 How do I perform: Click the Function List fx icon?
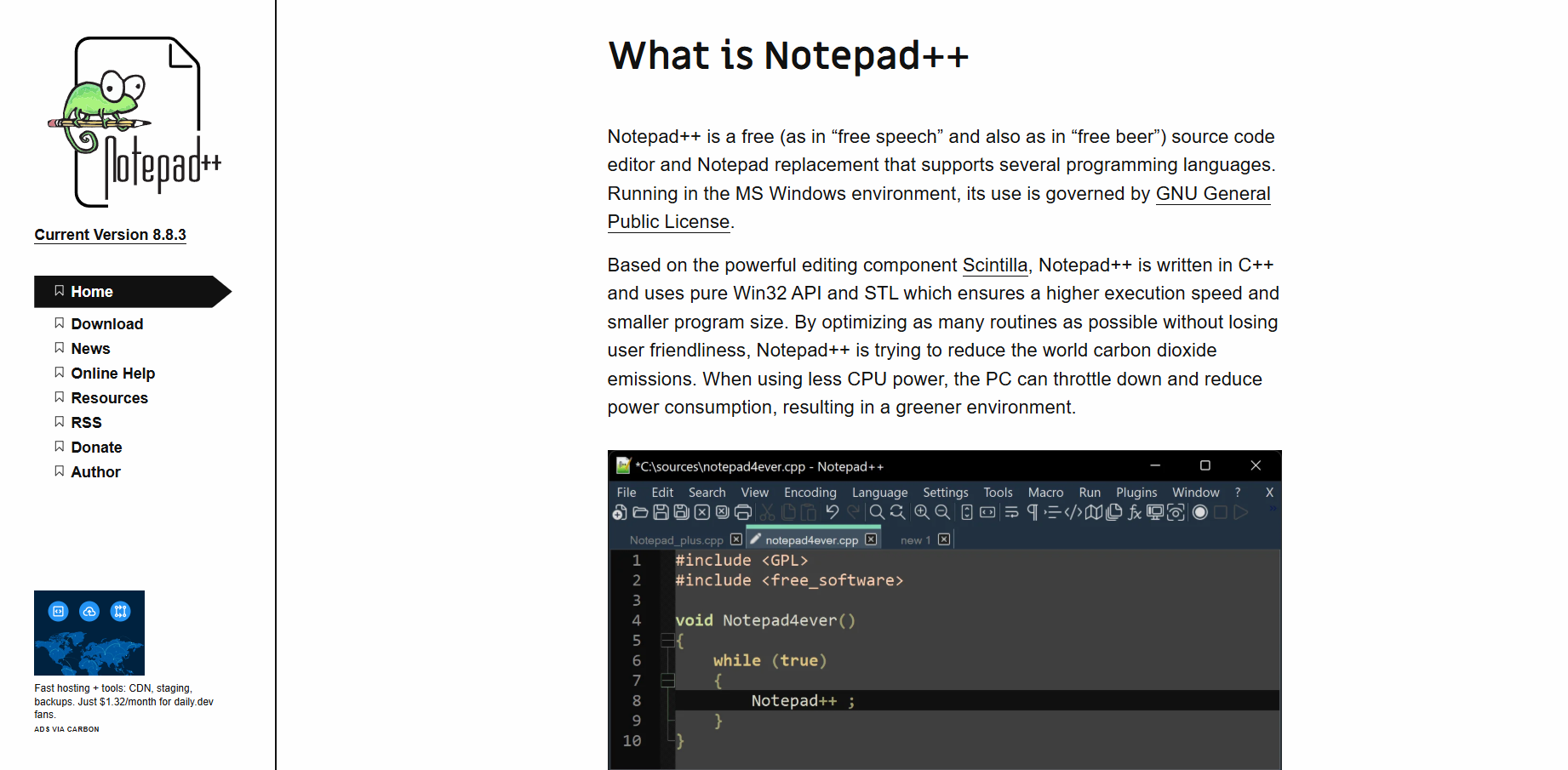point(1135,512)
